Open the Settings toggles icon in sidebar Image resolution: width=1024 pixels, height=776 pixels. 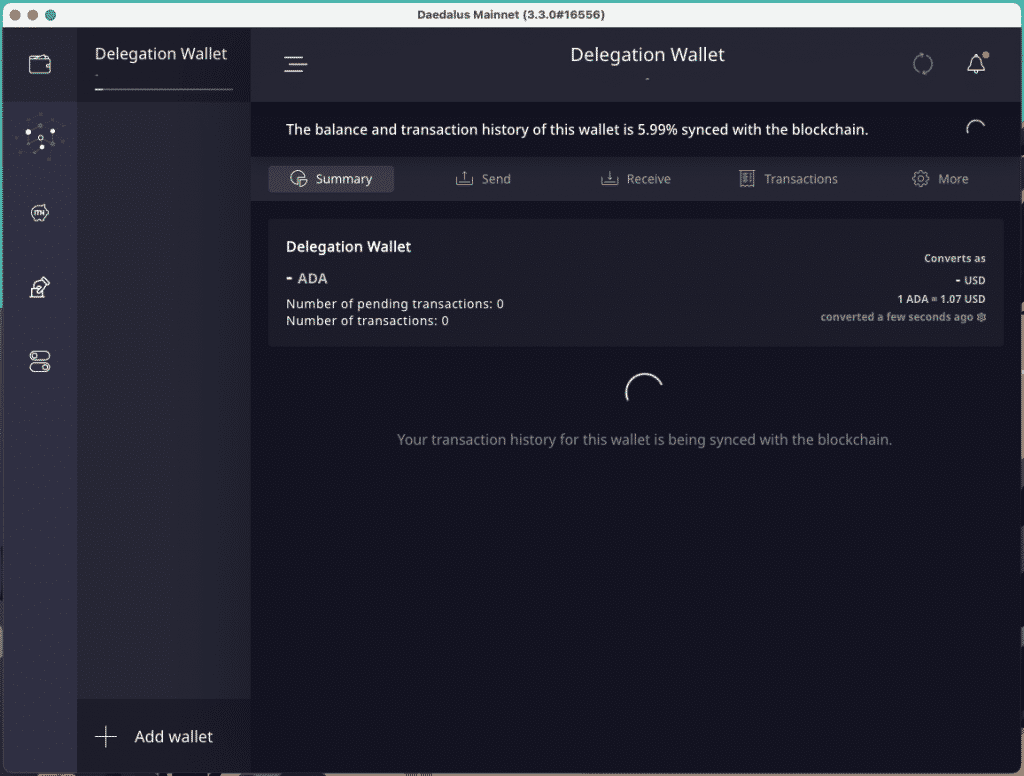tap(40, 361)
